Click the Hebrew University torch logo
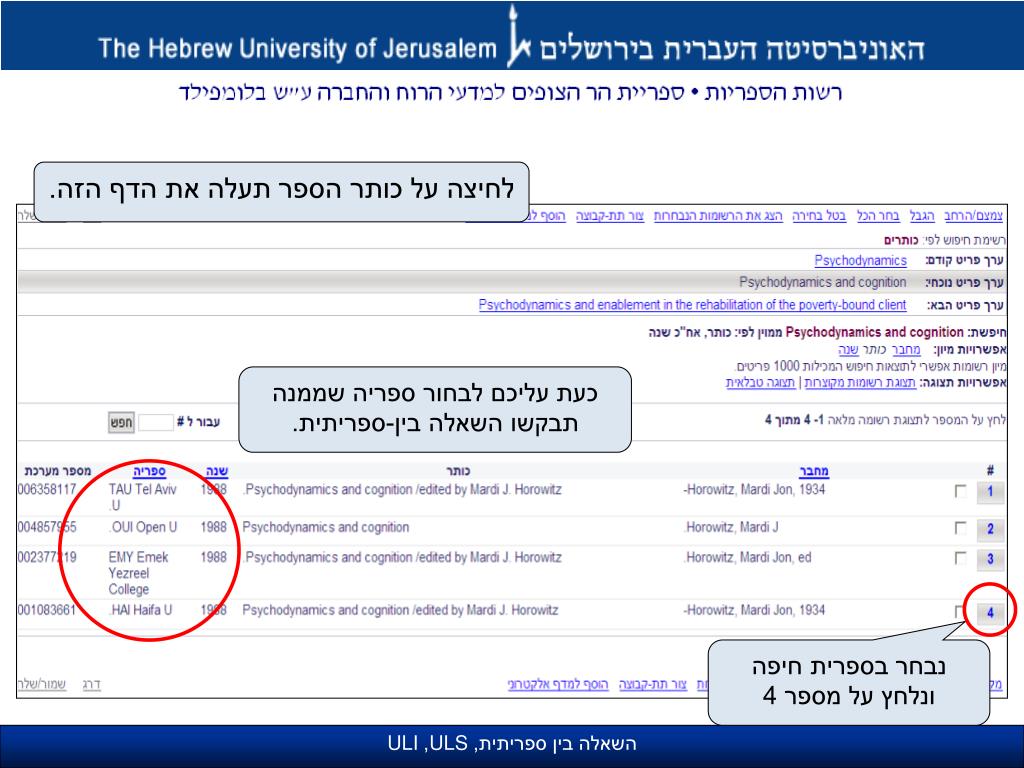 (x=519, y=37)
